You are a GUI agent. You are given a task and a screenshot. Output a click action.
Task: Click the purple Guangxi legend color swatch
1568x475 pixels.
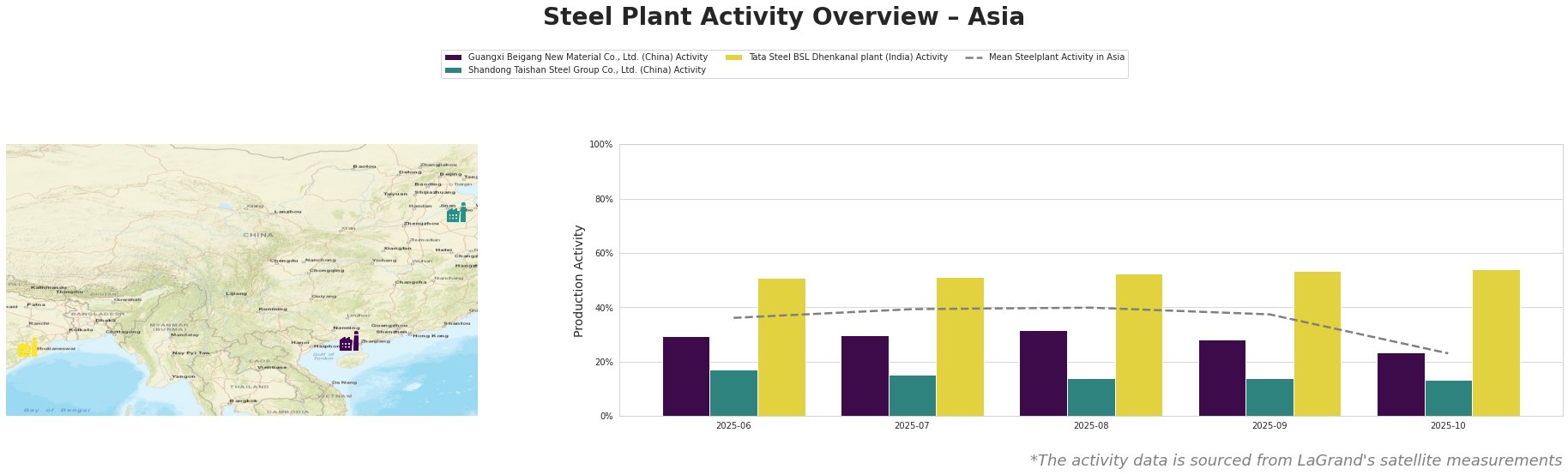tap(453, 57)
